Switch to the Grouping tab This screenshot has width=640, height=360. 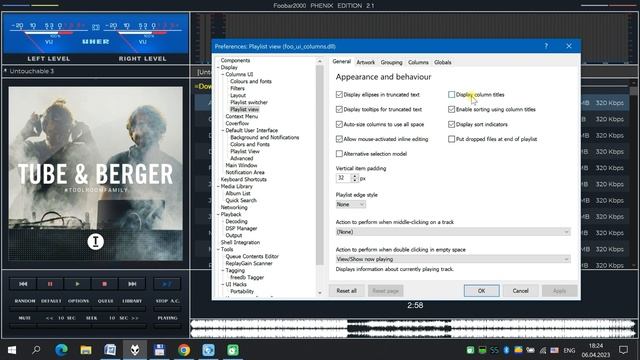(x=391, y=62)
